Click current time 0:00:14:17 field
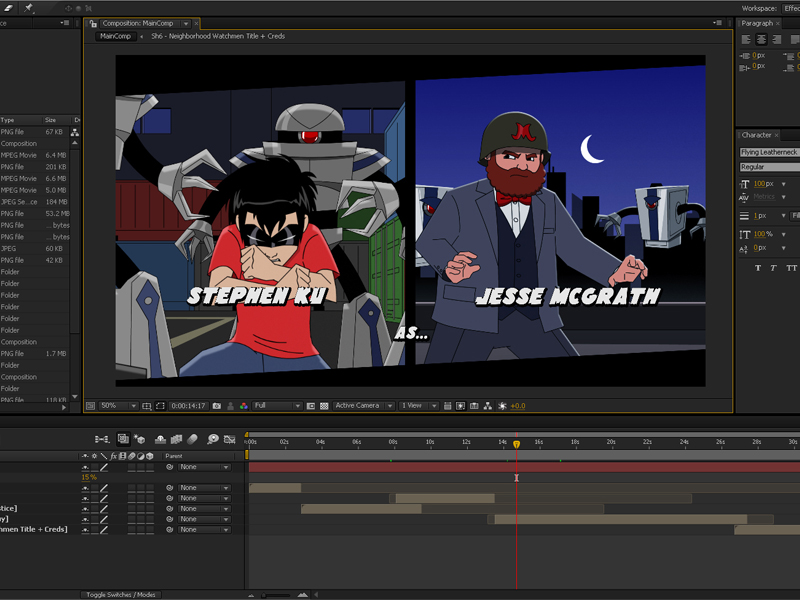Viewport: 800px width, 600px height. tap(188, 406)
